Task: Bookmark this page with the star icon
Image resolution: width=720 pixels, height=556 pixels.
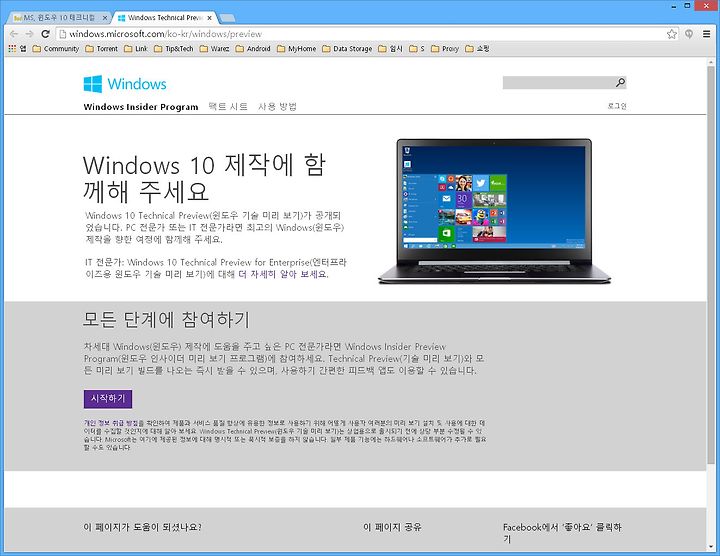Action: point(672,34)
